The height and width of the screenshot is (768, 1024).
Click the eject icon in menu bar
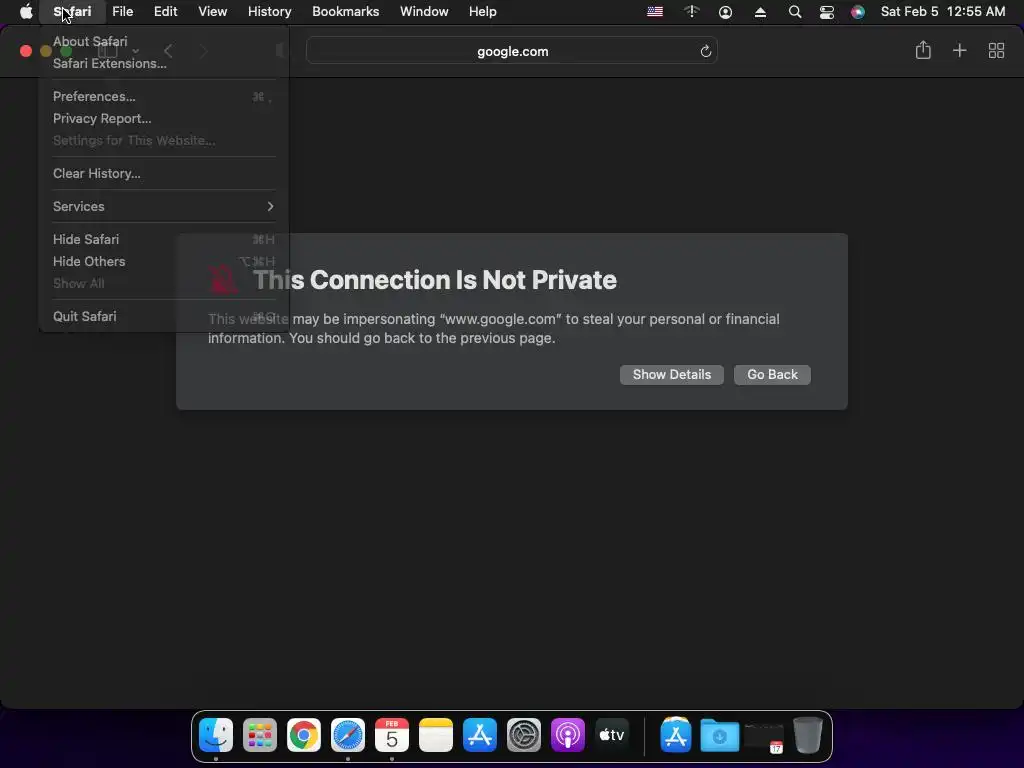point(760,12)
